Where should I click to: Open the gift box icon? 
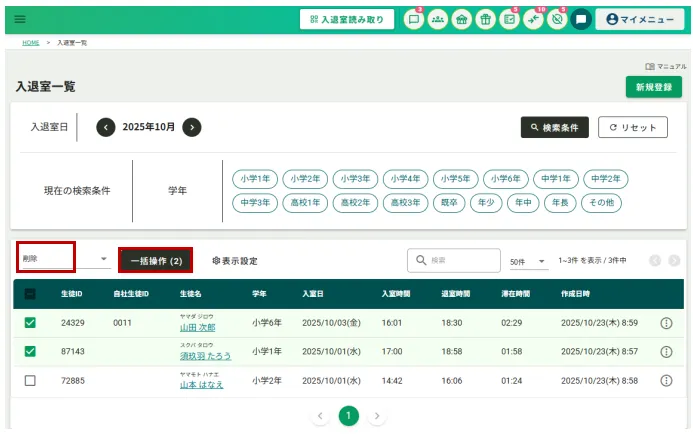click(x=485, y=19)
